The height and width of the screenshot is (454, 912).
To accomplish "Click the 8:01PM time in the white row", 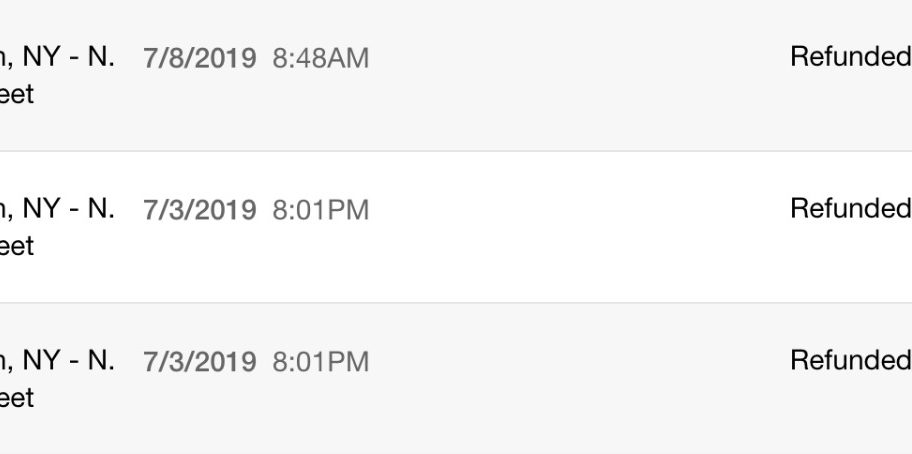I will pos(320,210).
